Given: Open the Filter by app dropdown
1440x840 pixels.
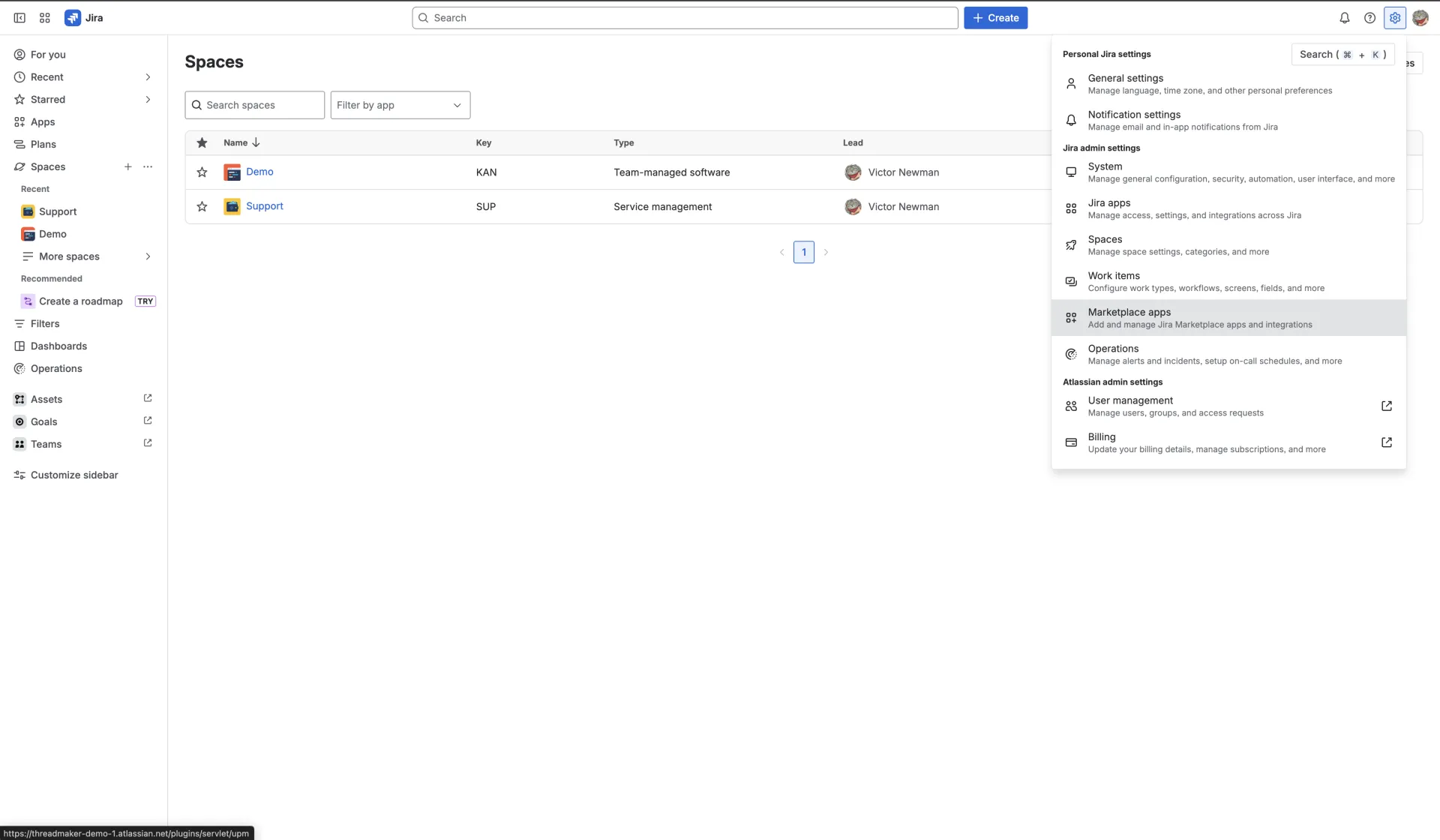Looking at the screenshot, I should point(400,105).
